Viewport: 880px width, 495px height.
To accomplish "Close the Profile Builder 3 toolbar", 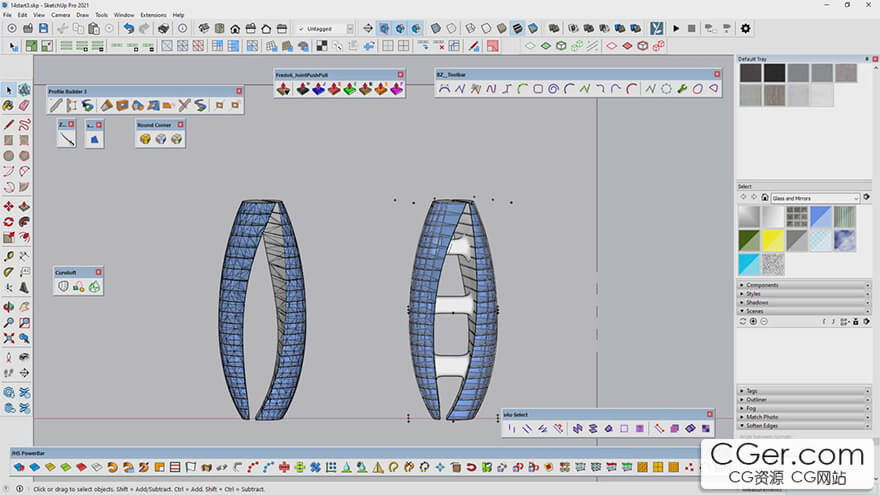I will point(238,91).
